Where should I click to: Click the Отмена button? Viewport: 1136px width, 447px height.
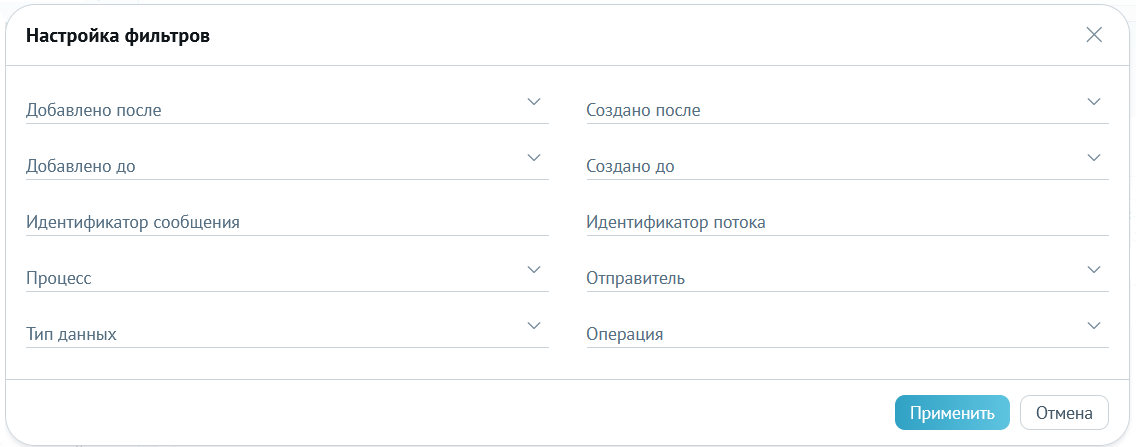click(1064, 413)
